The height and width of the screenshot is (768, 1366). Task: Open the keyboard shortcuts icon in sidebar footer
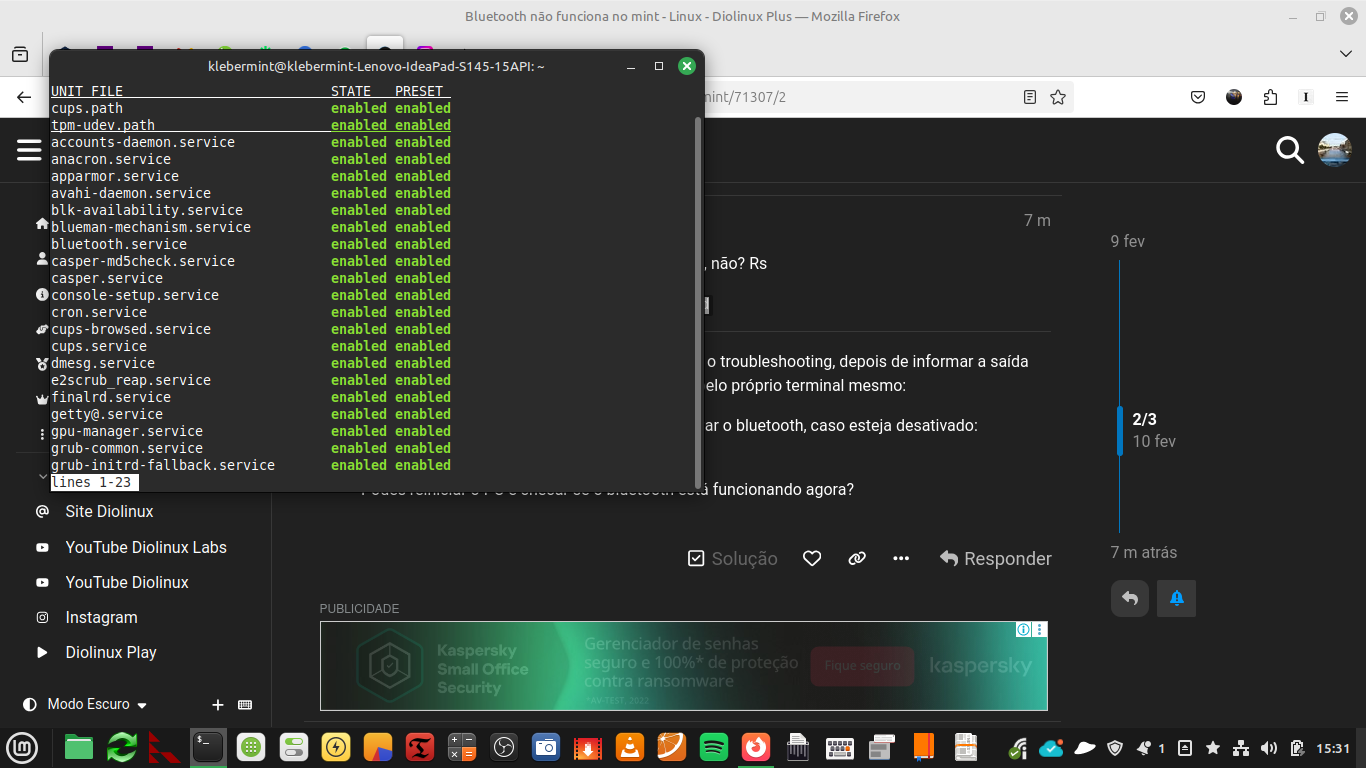click(x=245, y=704)
